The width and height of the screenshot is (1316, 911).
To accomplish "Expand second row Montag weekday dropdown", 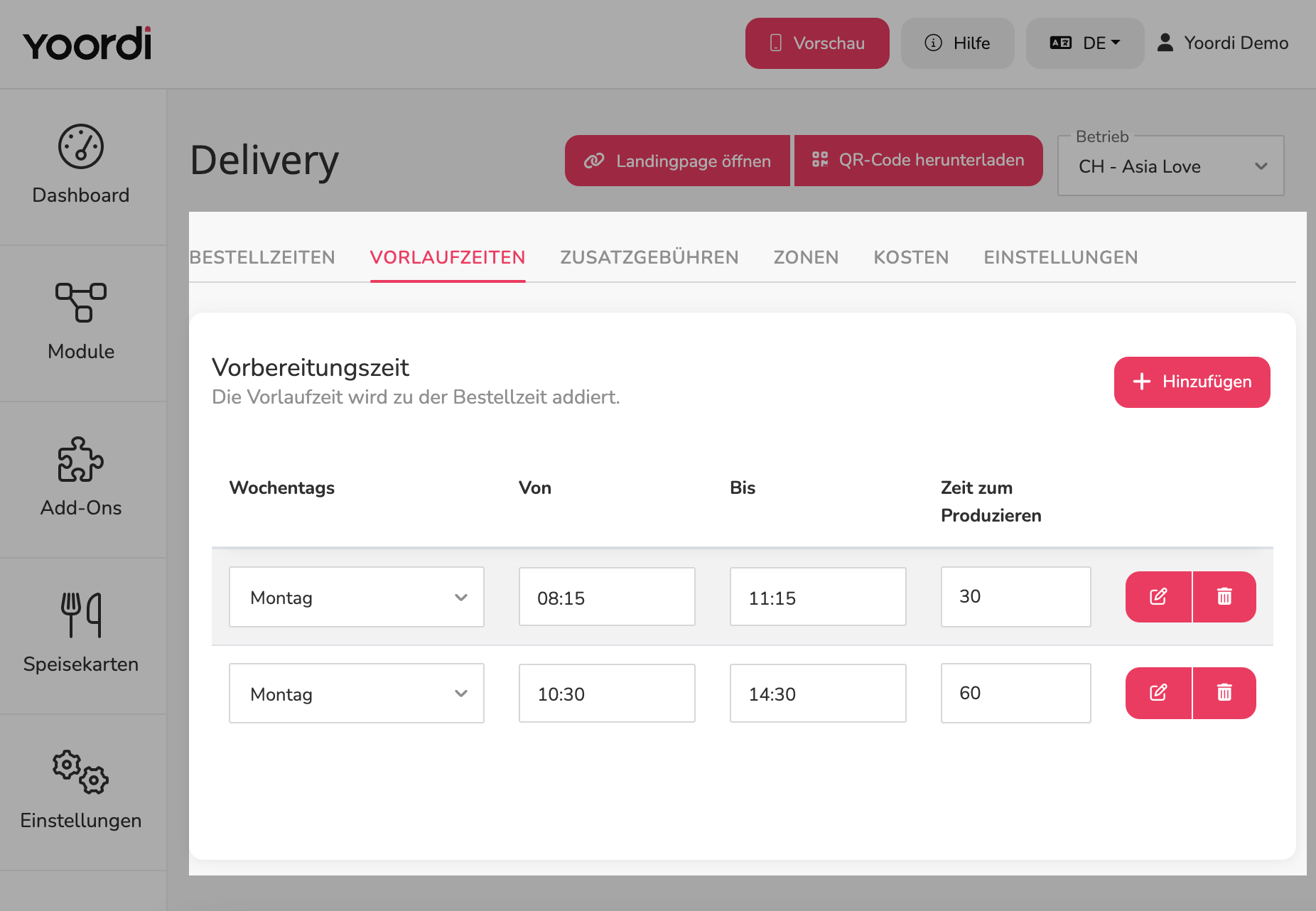I will tap(357, 694).
